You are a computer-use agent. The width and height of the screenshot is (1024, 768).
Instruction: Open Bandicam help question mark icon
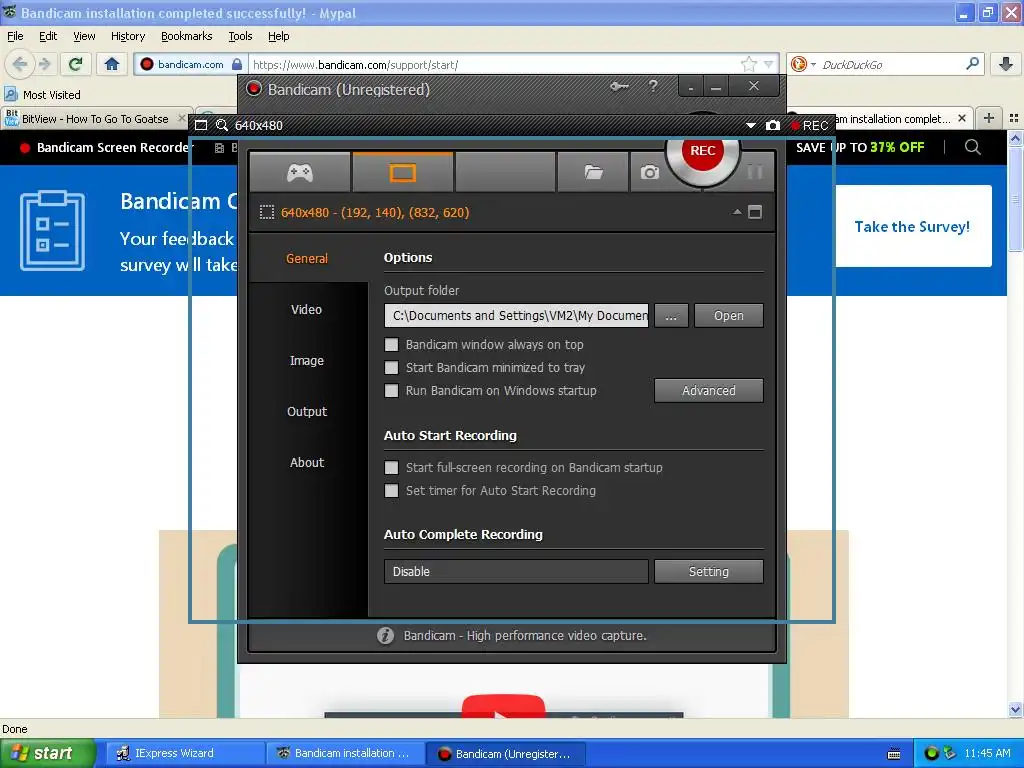(652, 86)
